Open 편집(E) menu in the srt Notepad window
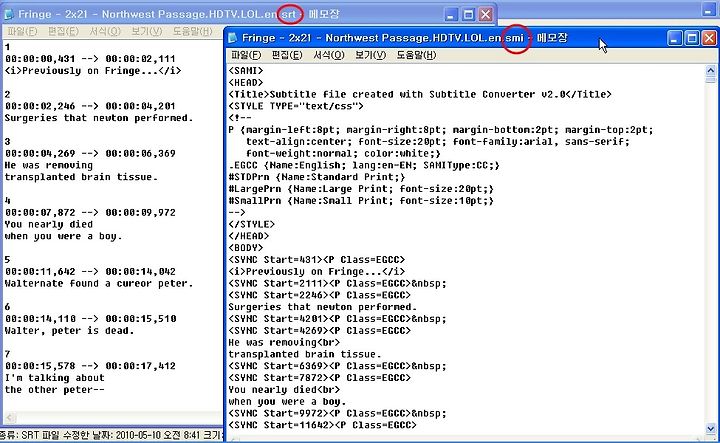The width and height of the screenshot is (720, 443). [63, 31]
